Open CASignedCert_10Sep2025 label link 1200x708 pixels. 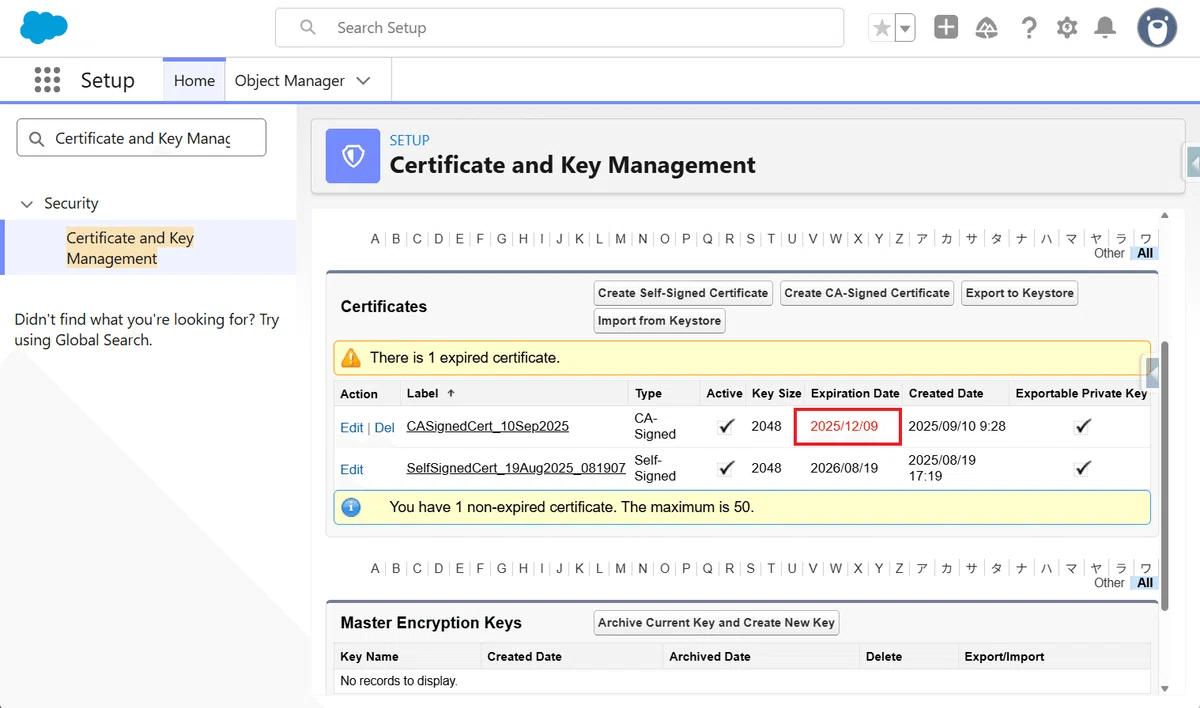(x=488, y=426)
